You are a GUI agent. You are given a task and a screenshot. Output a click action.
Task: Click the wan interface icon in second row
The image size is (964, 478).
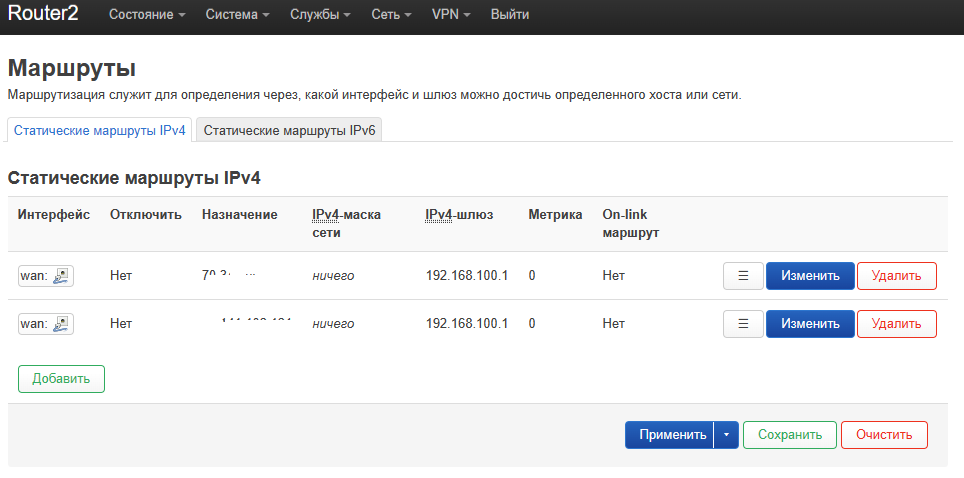pos(61,324)
